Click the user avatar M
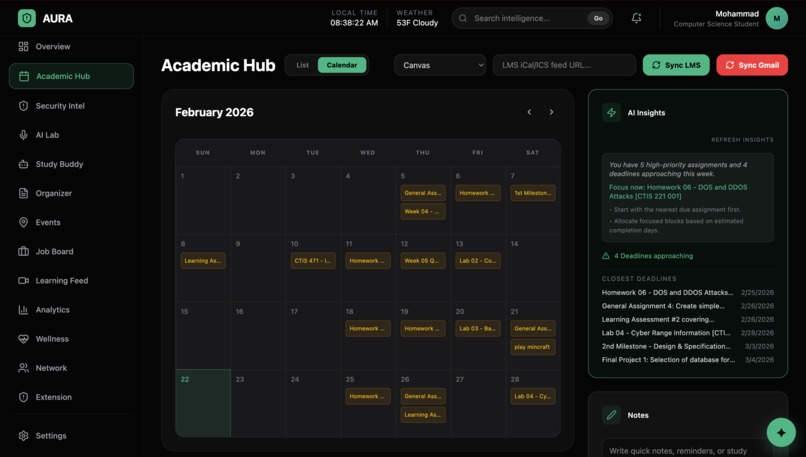806x457 pixels. (x=777, y=19)
